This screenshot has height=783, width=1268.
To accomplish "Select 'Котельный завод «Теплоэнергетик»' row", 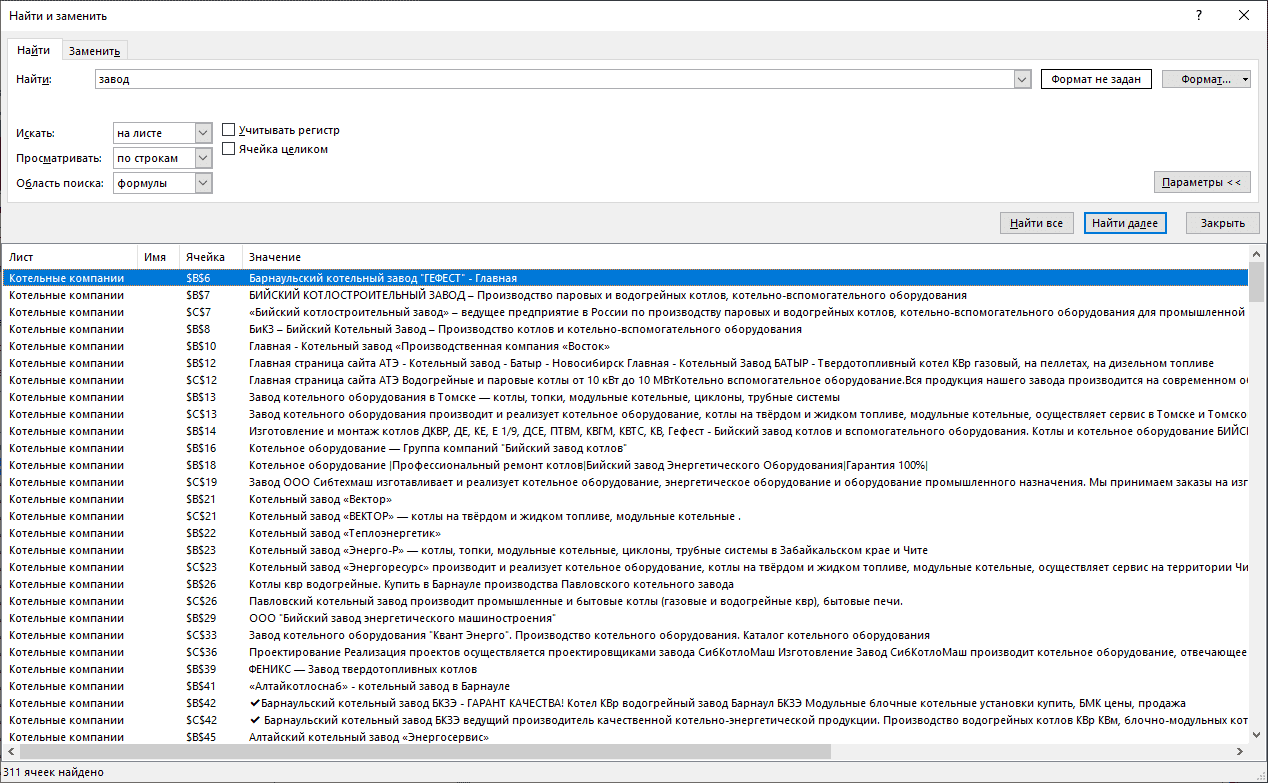I will pyautogui.click(x=625, y=533).
